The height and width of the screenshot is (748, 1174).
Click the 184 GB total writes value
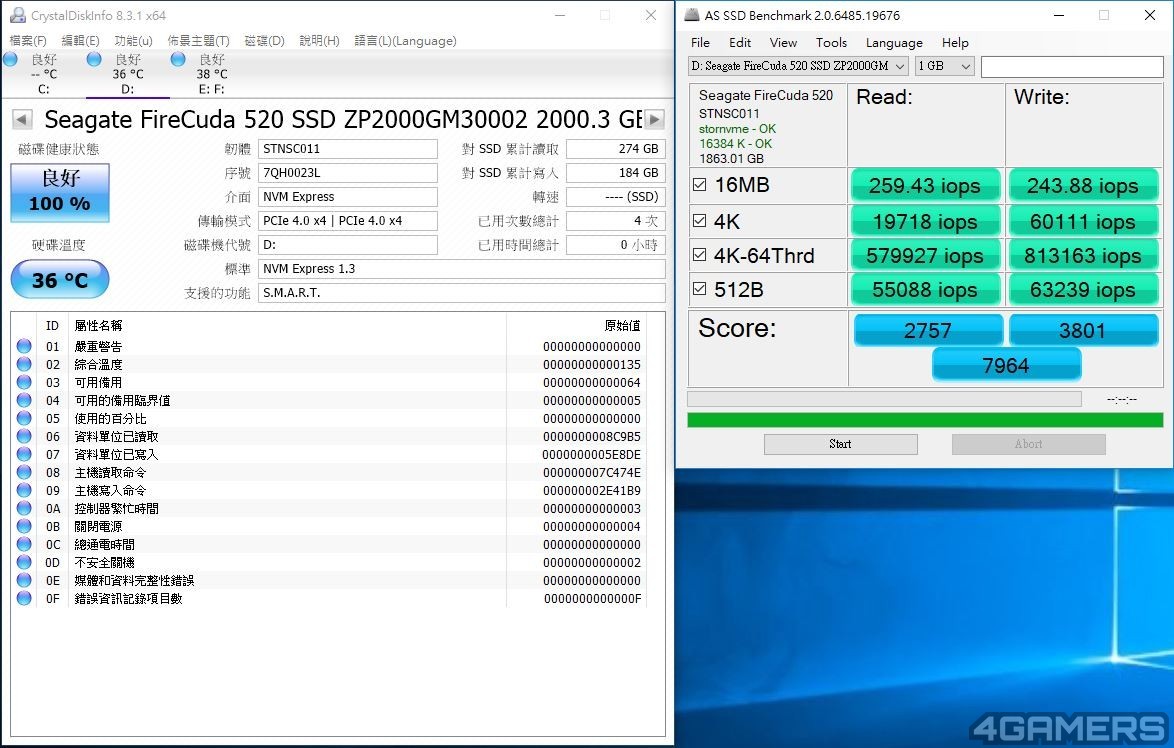click(x=616, y=173)
